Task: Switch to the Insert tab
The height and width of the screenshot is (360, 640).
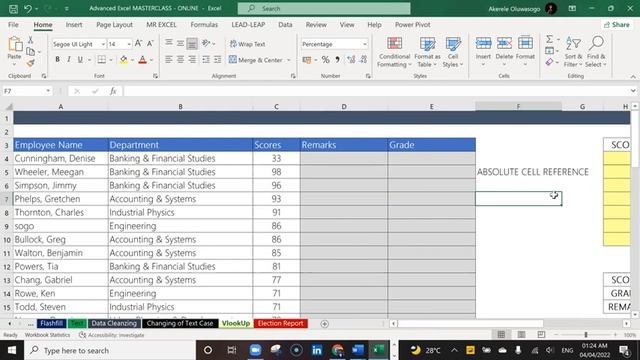Action: click(x=74, y=25)
